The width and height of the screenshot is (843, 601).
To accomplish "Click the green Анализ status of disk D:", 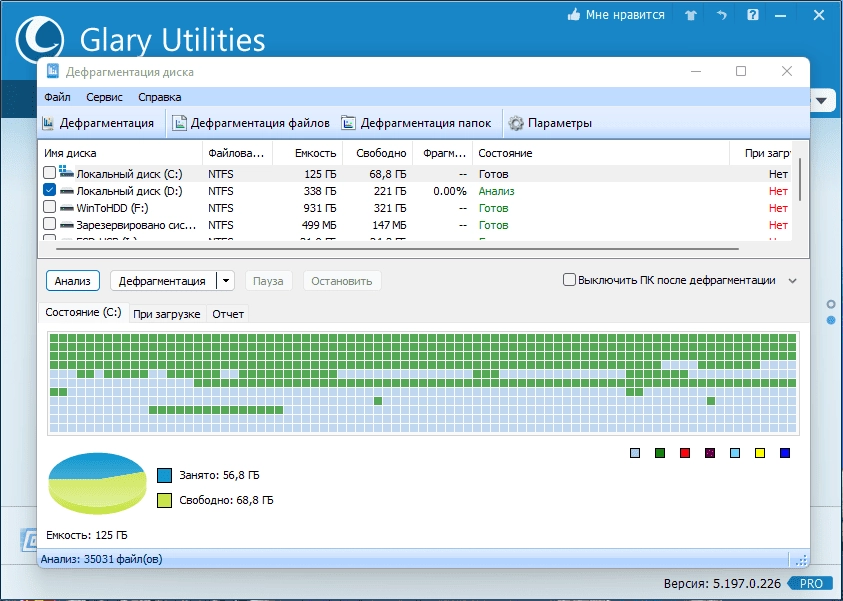I will 496,191.
